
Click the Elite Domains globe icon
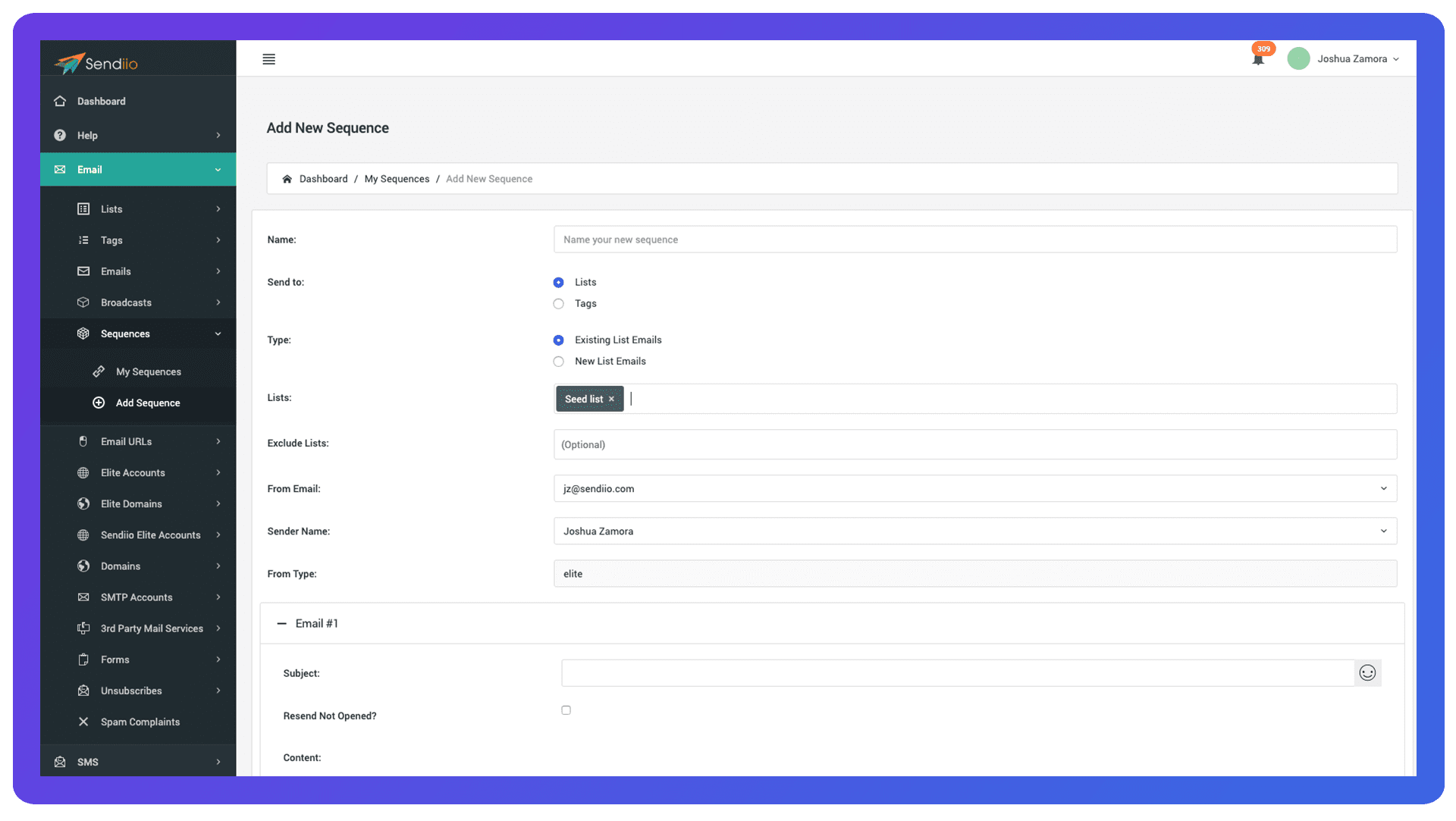point(83,503)
